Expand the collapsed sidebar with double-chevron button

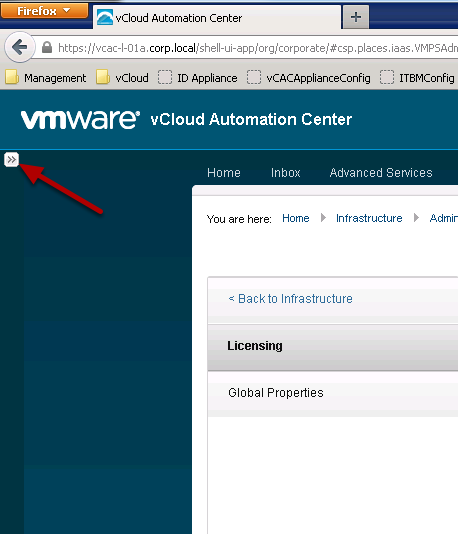[x=11, y=159]
